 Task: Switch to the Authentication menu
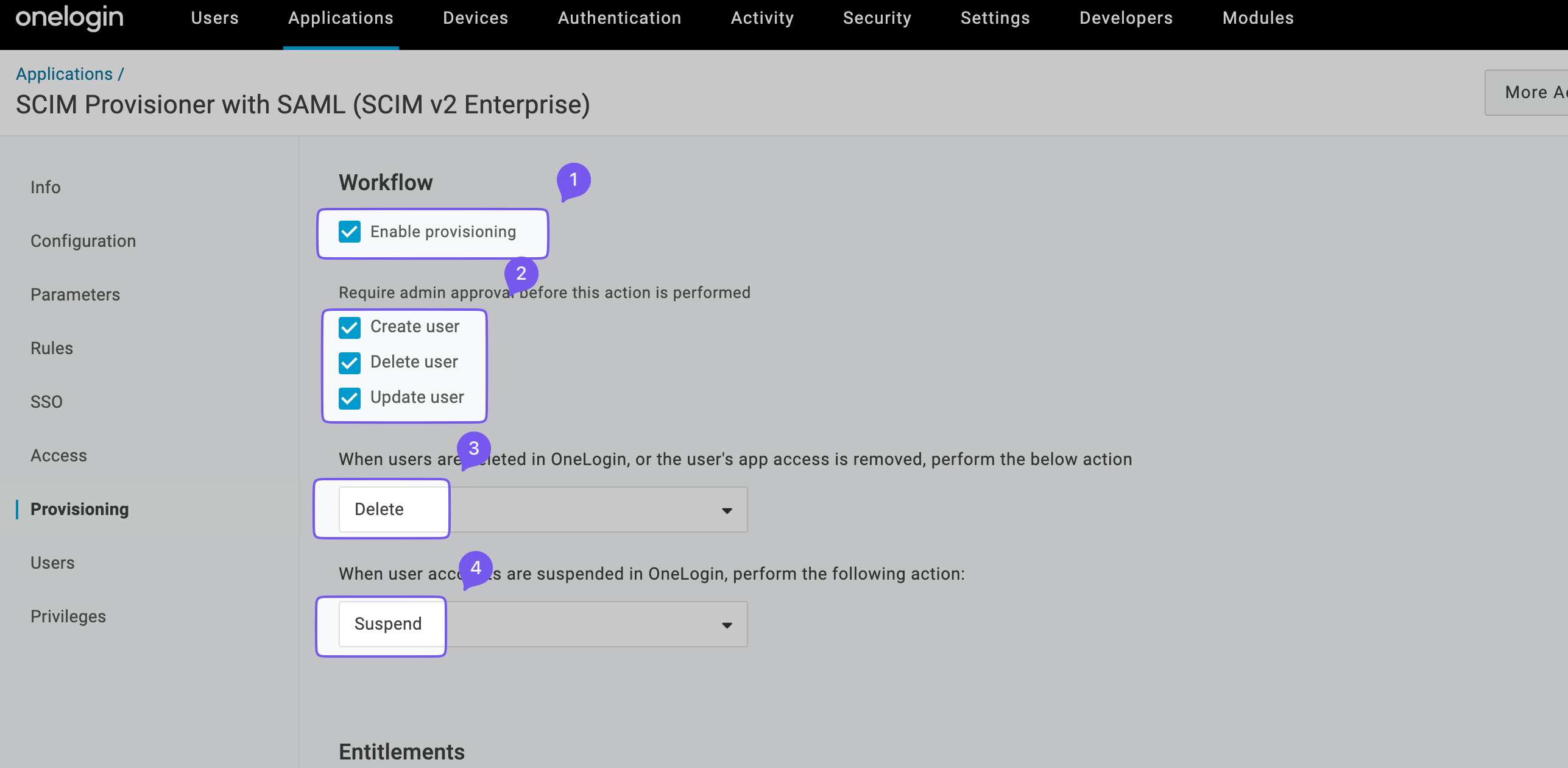[619, 18]
